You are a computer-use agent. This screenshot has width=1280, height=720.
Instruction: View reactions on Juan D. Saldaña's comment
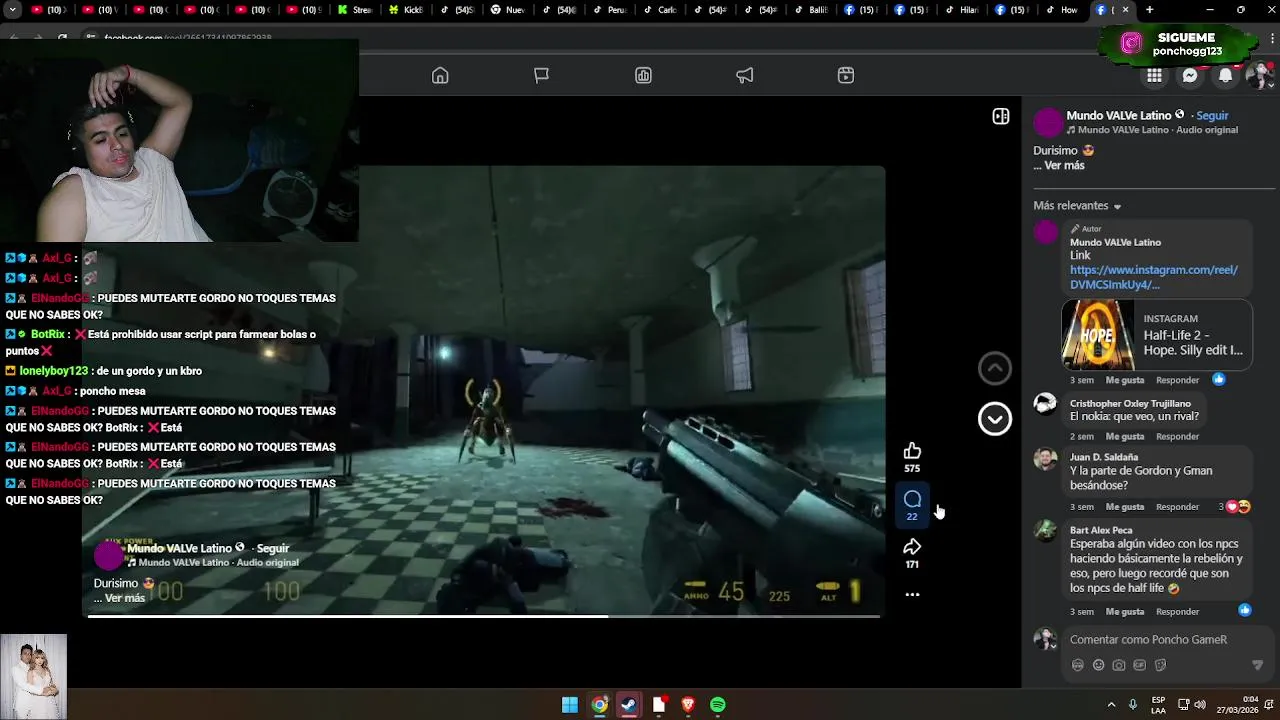coord(1235,507)
